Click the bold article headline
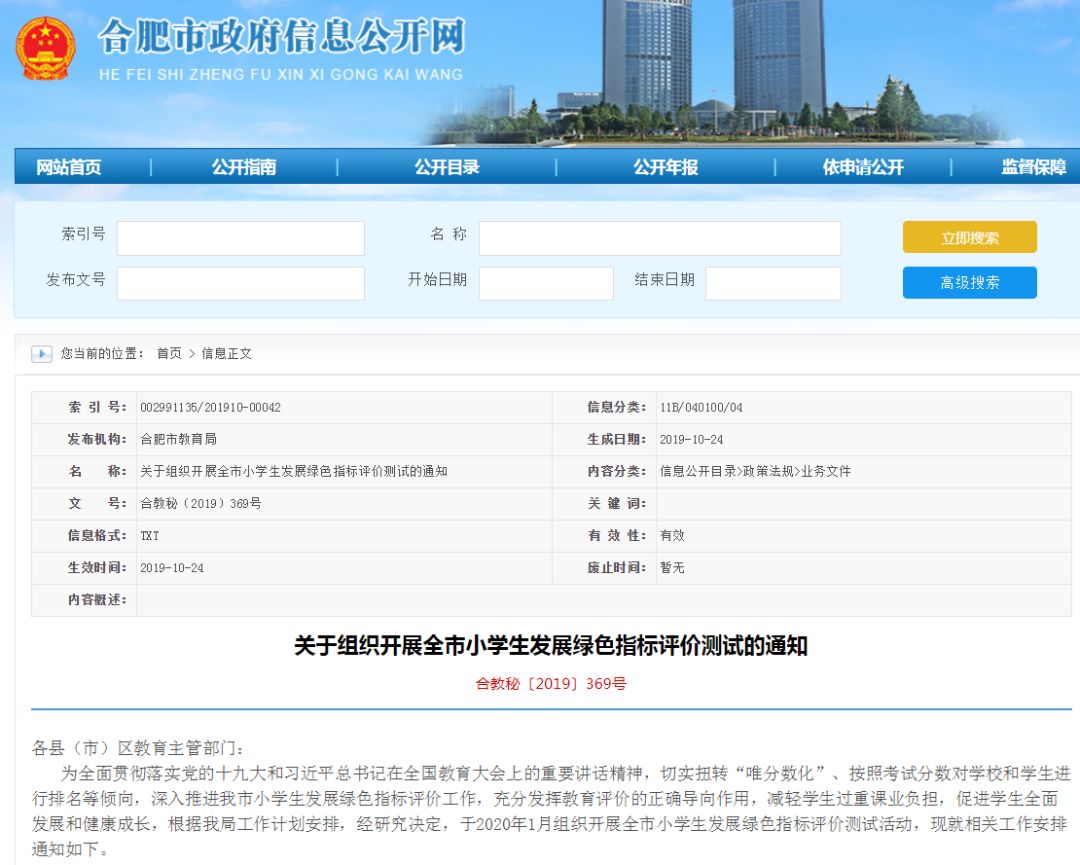The image size is (1080, 865). point(551,646)
